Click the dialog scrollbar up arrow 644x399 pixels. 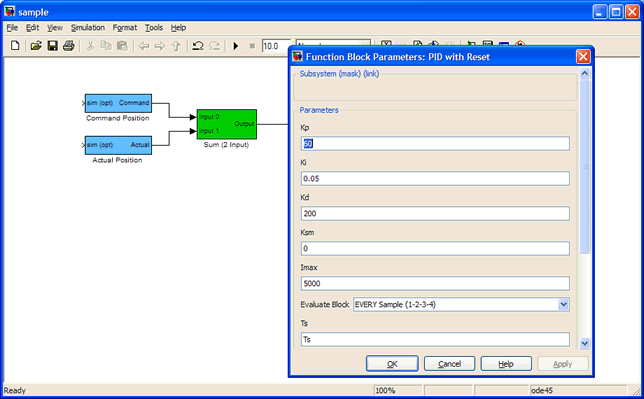click(585, 74)
